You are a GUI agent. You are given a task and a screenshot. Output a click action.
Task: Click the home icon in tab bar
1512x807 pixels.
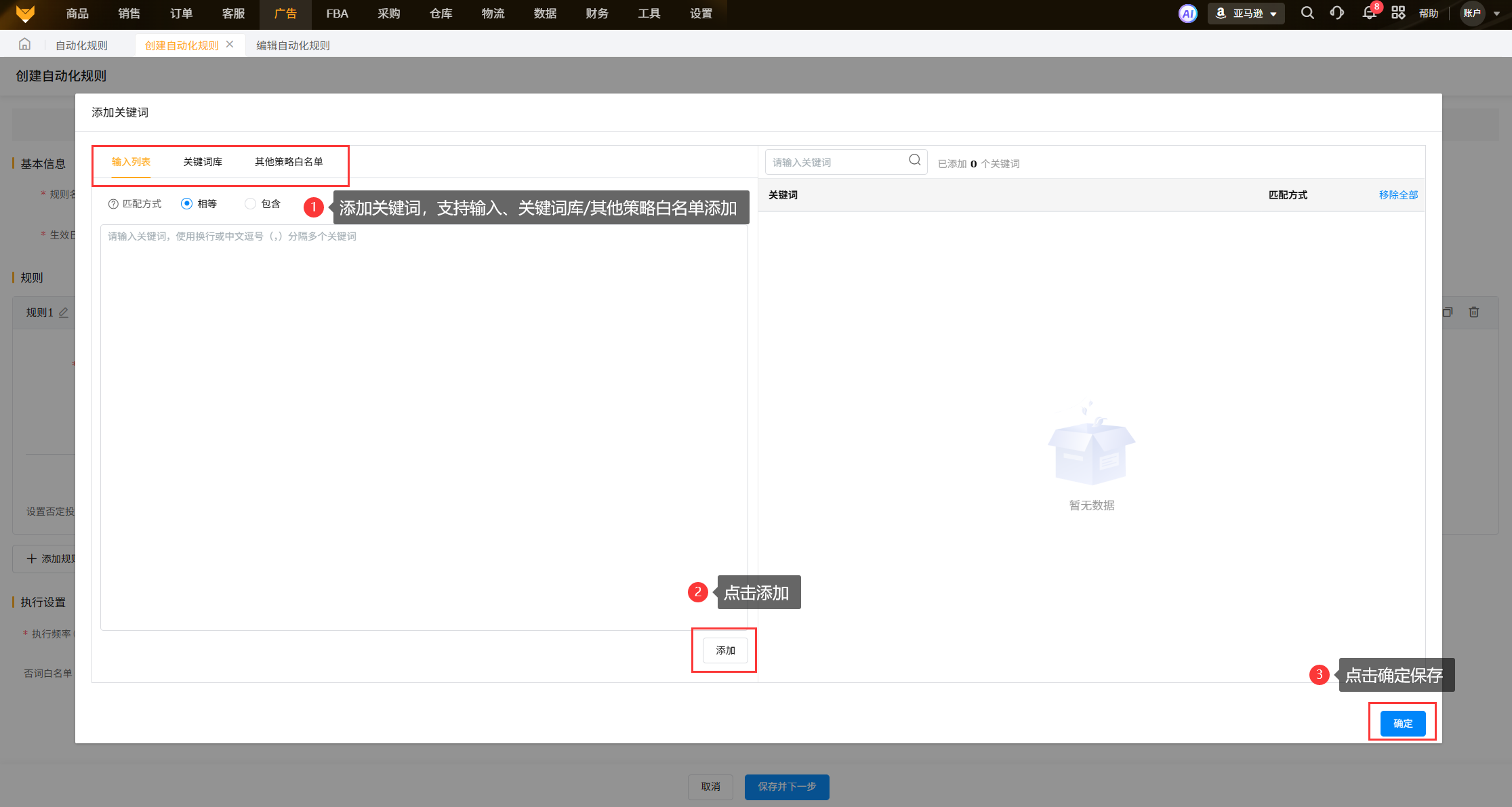pyautogui.click(x=24, y=45)
